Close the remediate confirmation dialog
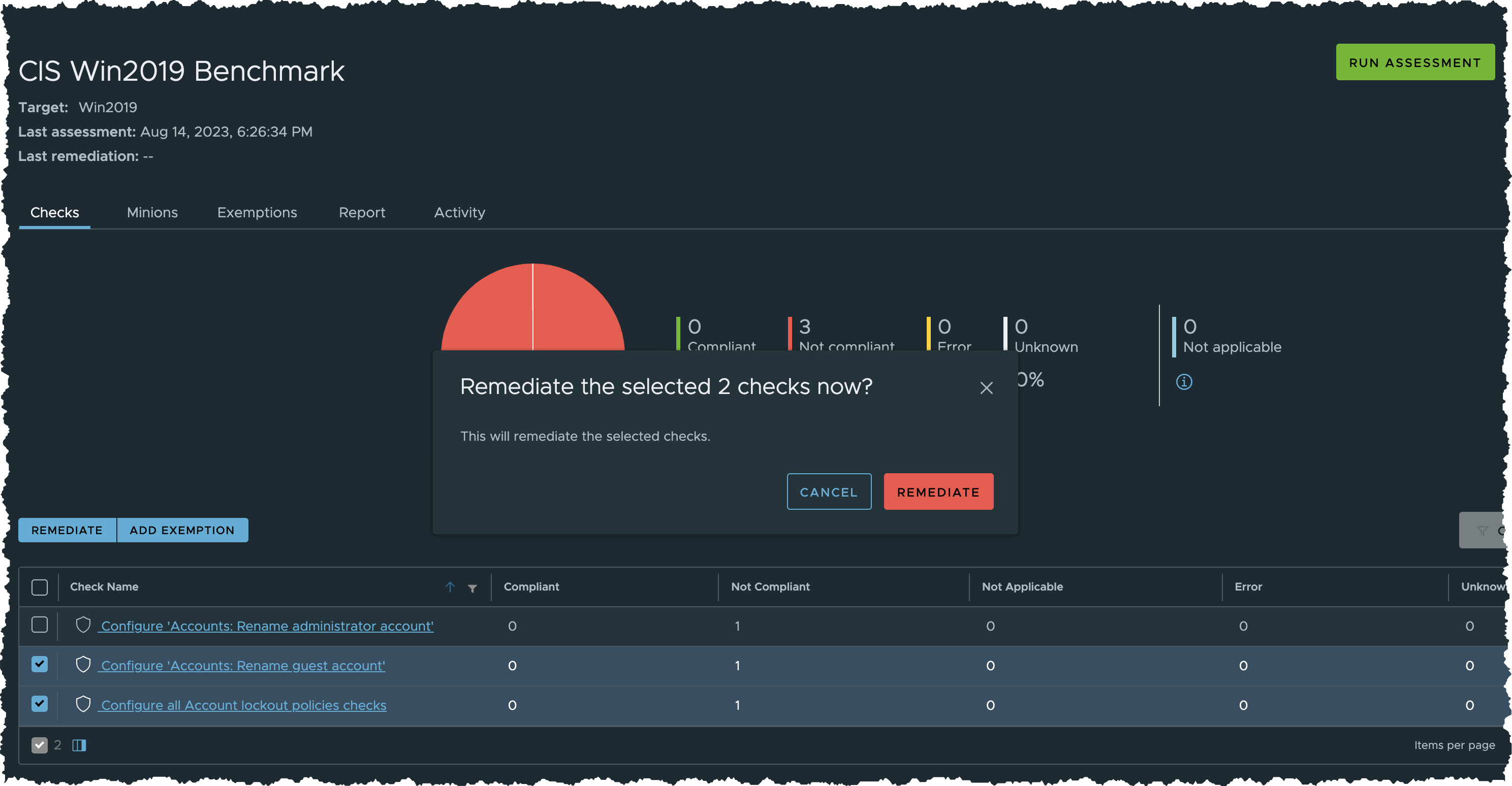This screenshot has height=786, width=1512. point(986,388)
